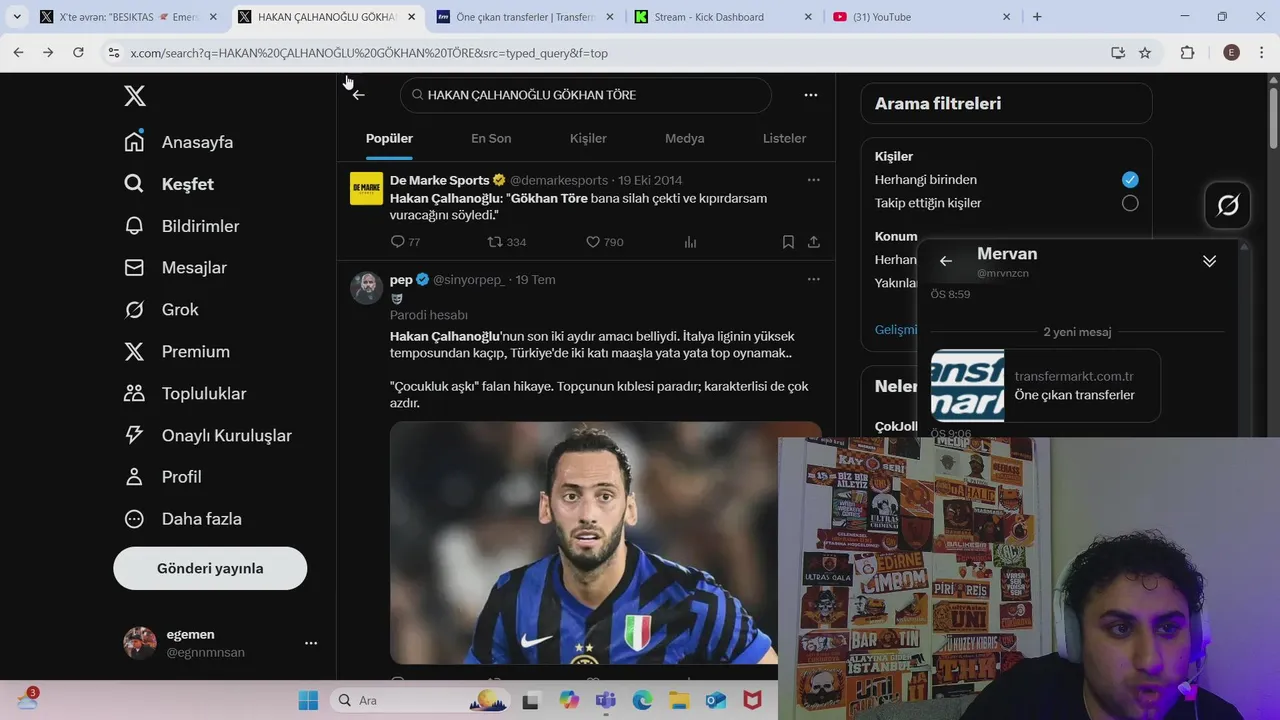The height and width of the screenshot is (720, 1280).
Task: Select Herhangi birinden radio option
Action: tap(1130, 180)
